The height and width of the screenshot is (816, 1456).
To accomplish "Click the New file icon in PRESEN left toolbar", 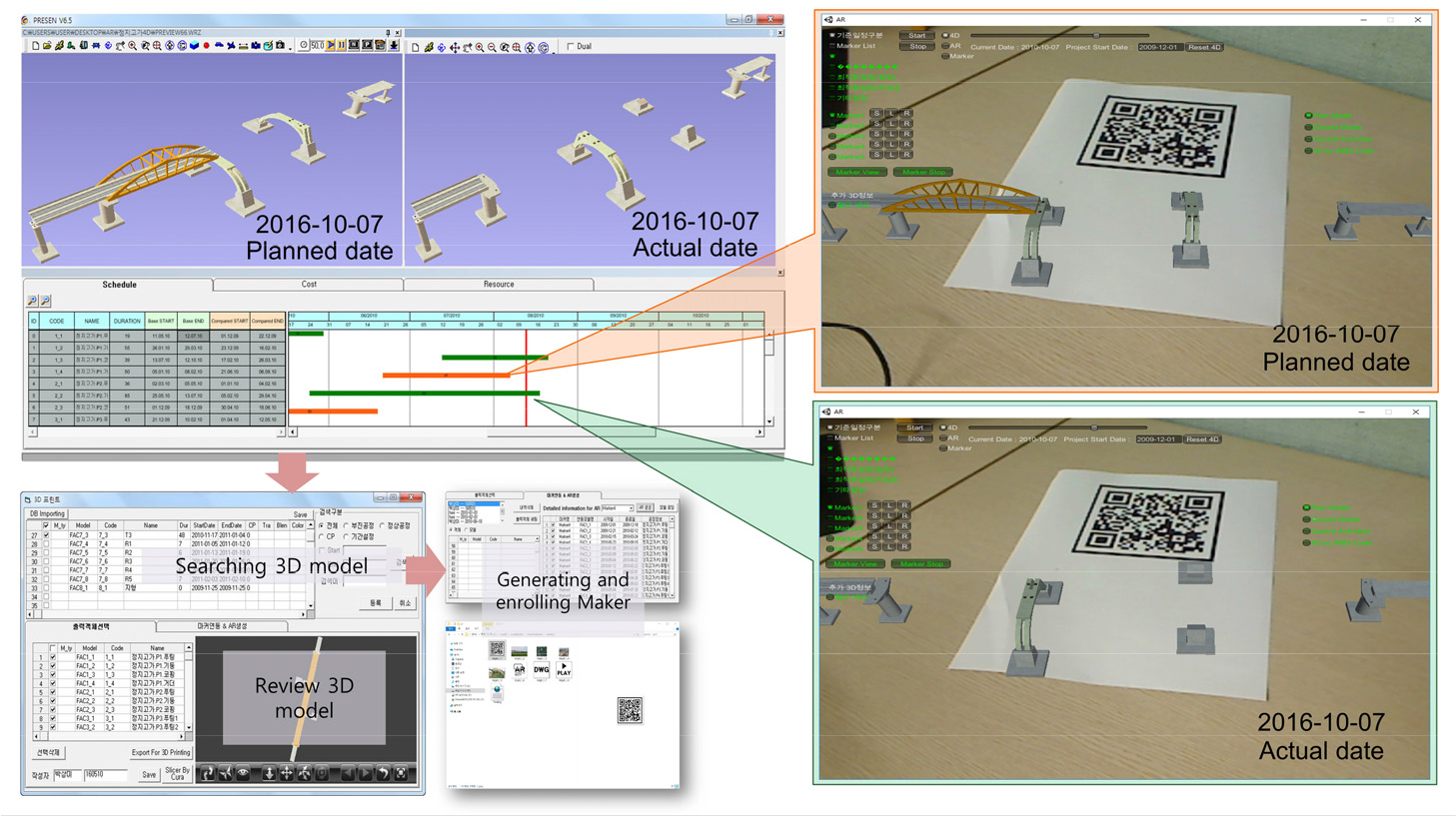I will [x=35, y=46].
